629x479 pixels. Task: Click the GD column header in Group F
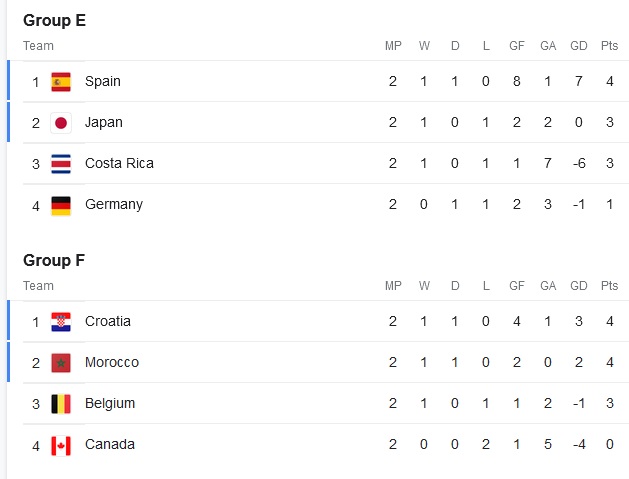pyautogui.click(x=578, y=286)
